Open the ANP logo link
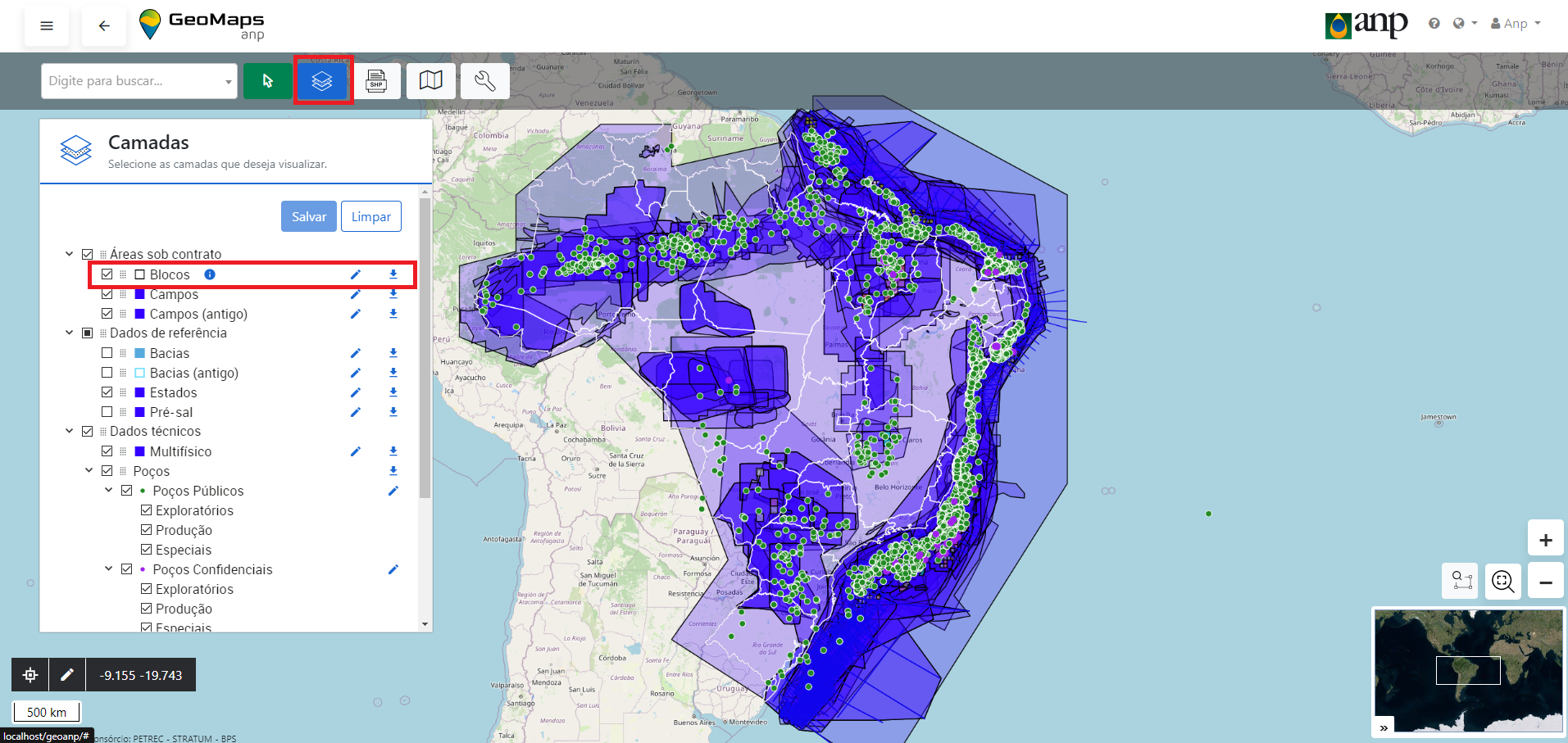Screen dimensions: 1568x743 tap(1366, 25)
